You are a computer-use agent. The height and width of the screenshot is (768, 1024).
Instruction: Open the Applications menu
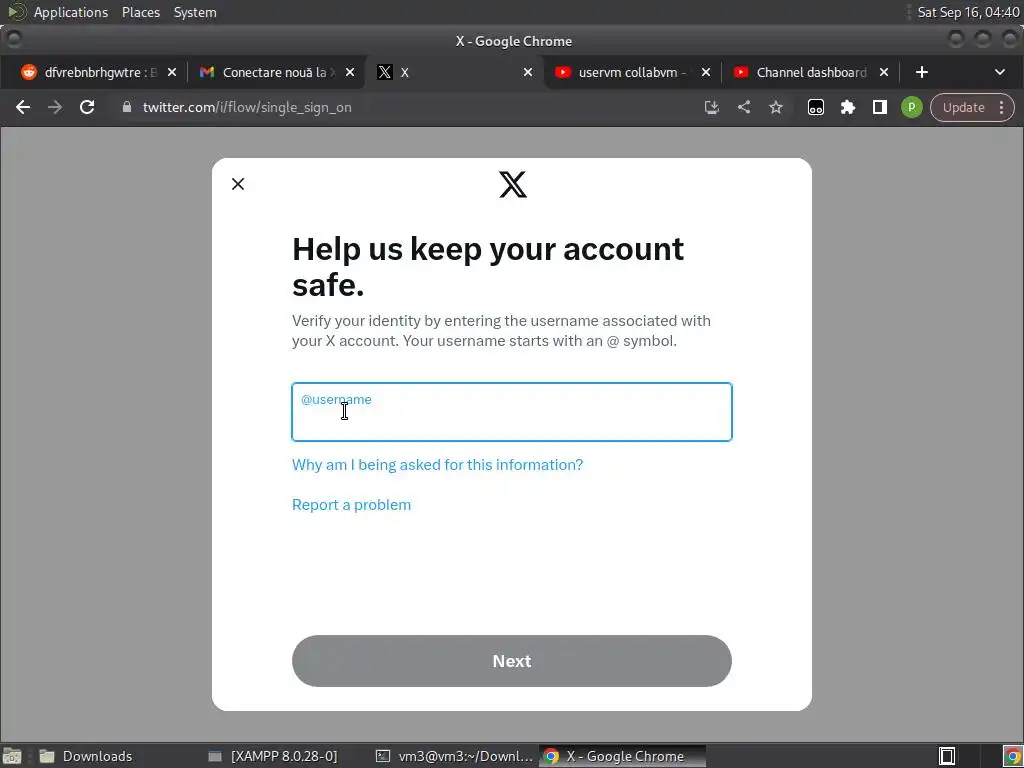tap(71, 12)
